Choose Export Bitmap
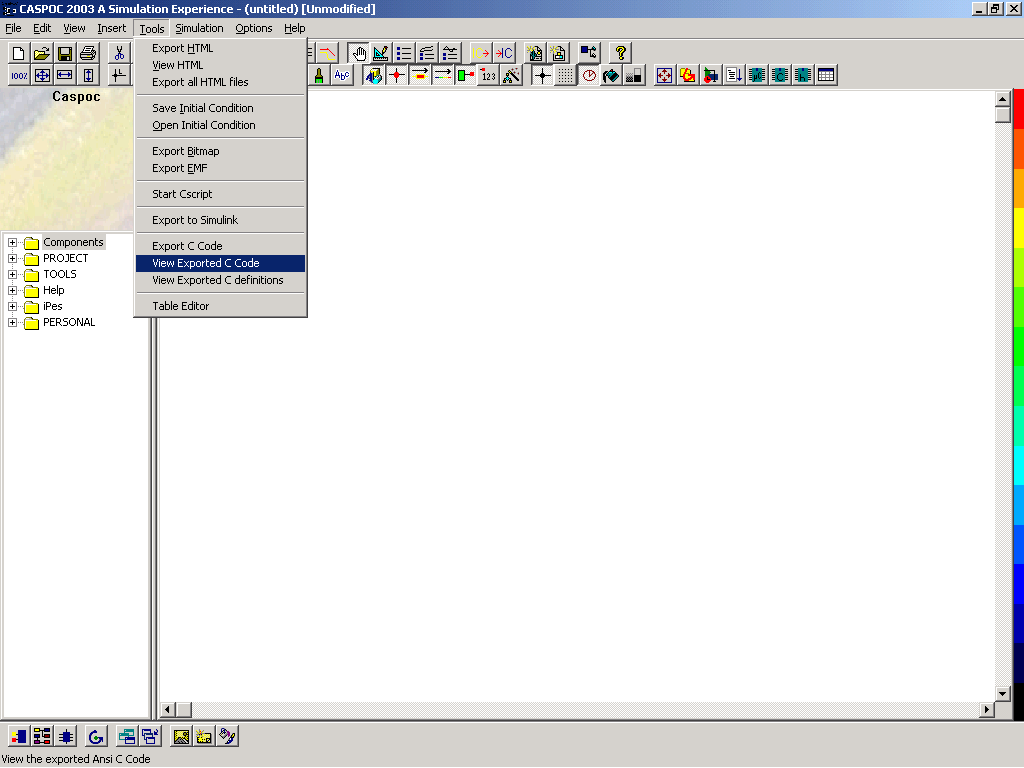This screenshot has width=1024, height=768. coord(221,152)
